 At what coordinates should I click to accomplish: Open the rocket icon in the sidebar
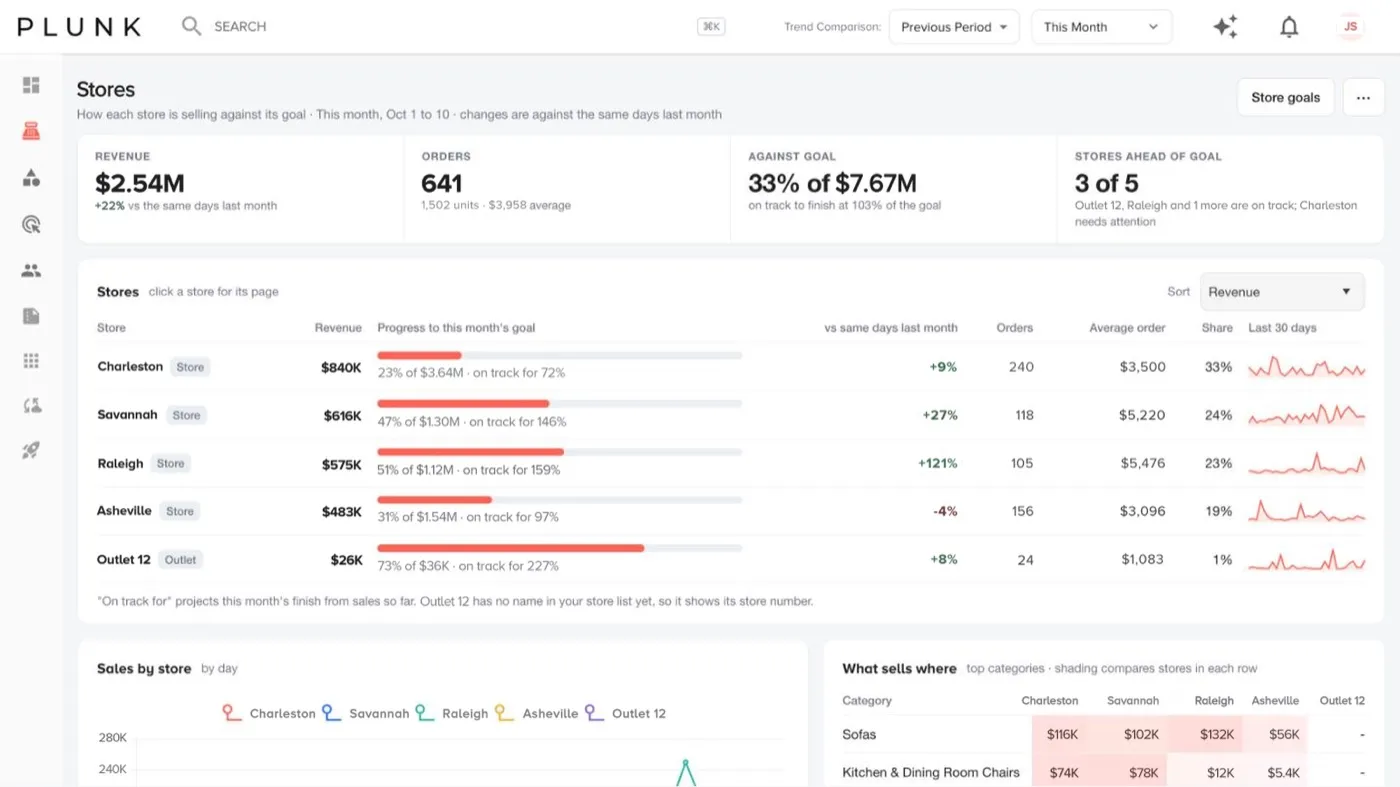pyautogui.click(x=31, y=451)
